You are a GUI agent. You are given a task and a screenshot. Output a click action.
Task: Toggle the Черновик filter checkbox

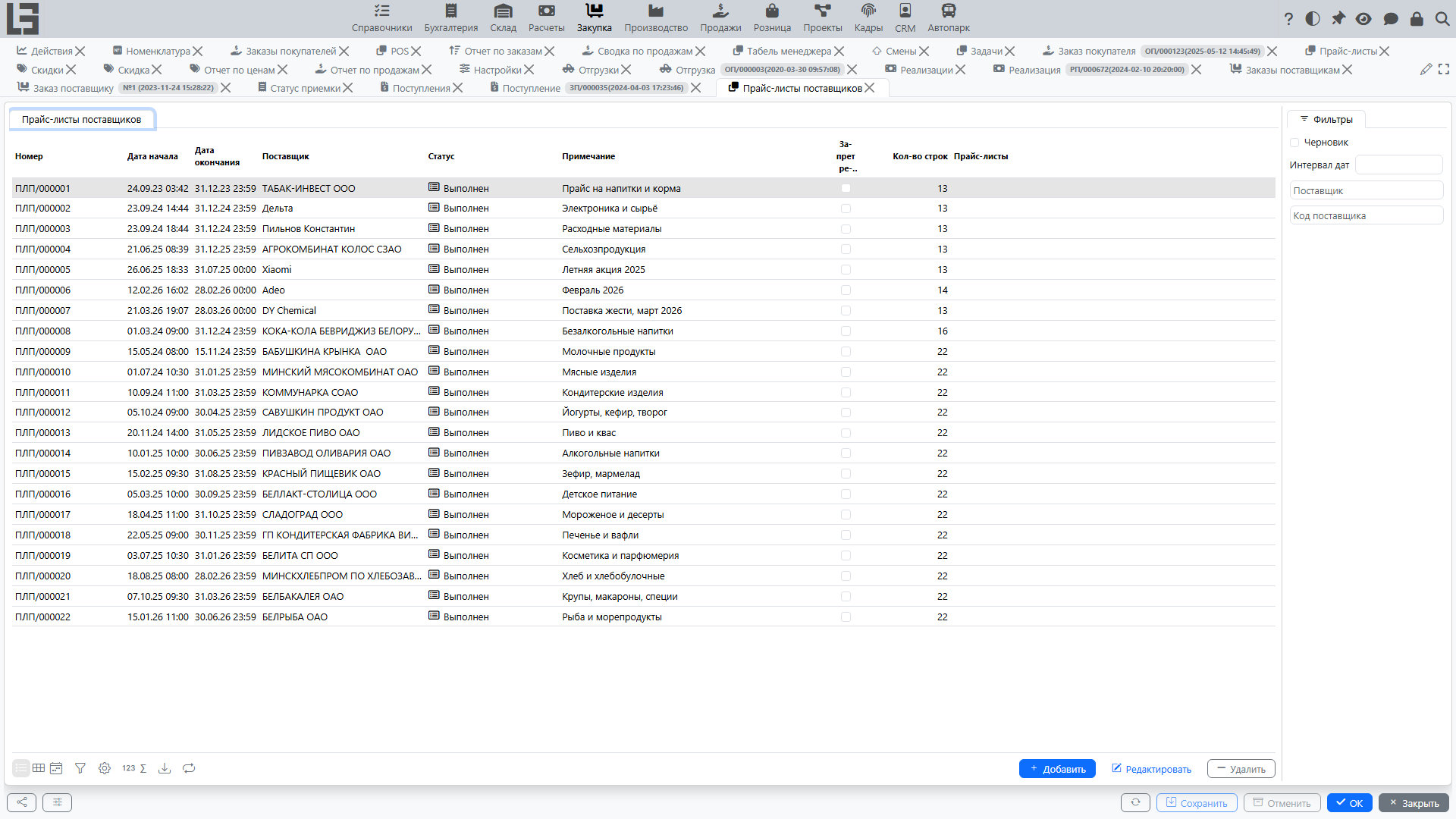1295,143
